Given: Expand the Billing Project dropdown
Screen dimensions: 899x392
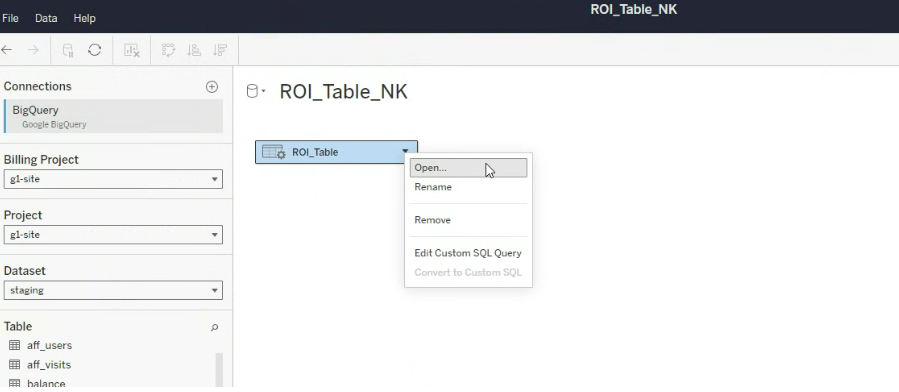Looking at the screenshot, I should (113, 179).
